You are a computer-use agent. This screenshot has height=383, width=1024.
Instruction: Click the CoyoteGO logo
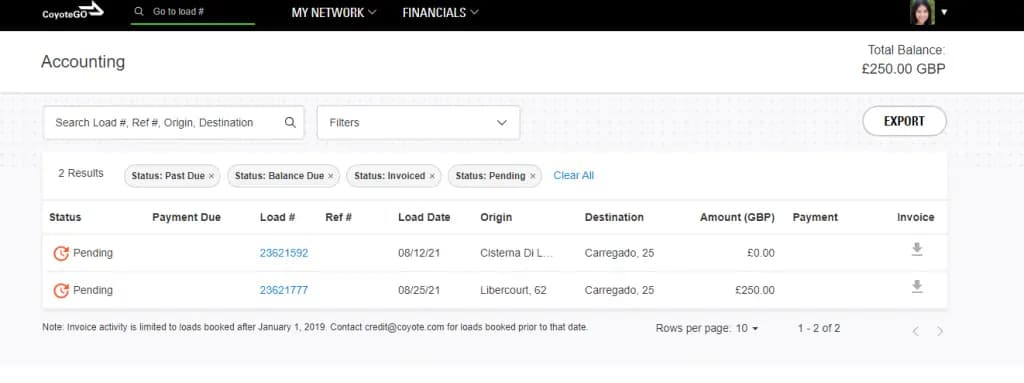(x=72, y=11)
